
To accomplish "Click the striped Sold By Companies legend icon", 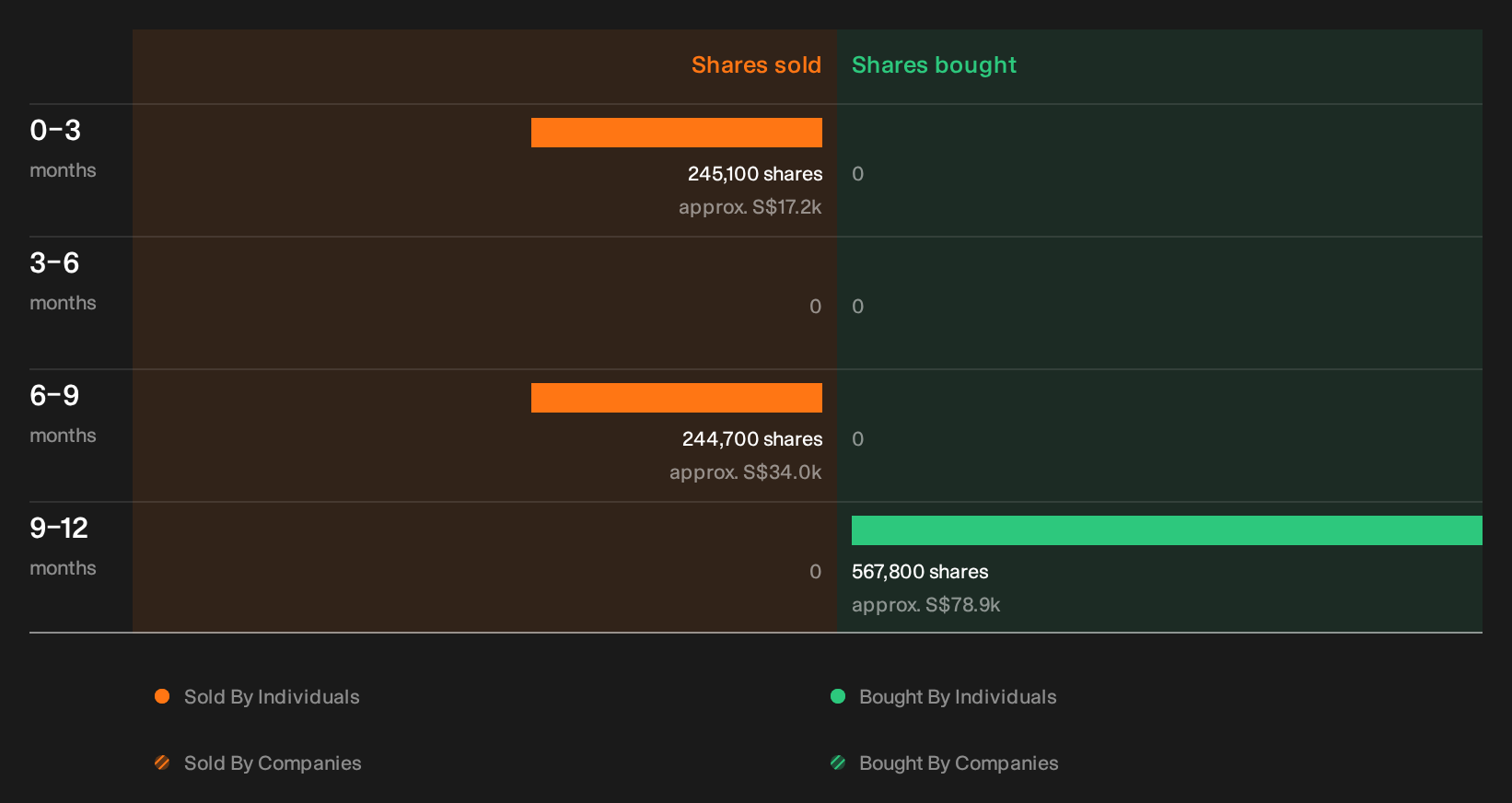I will (162, 762).
